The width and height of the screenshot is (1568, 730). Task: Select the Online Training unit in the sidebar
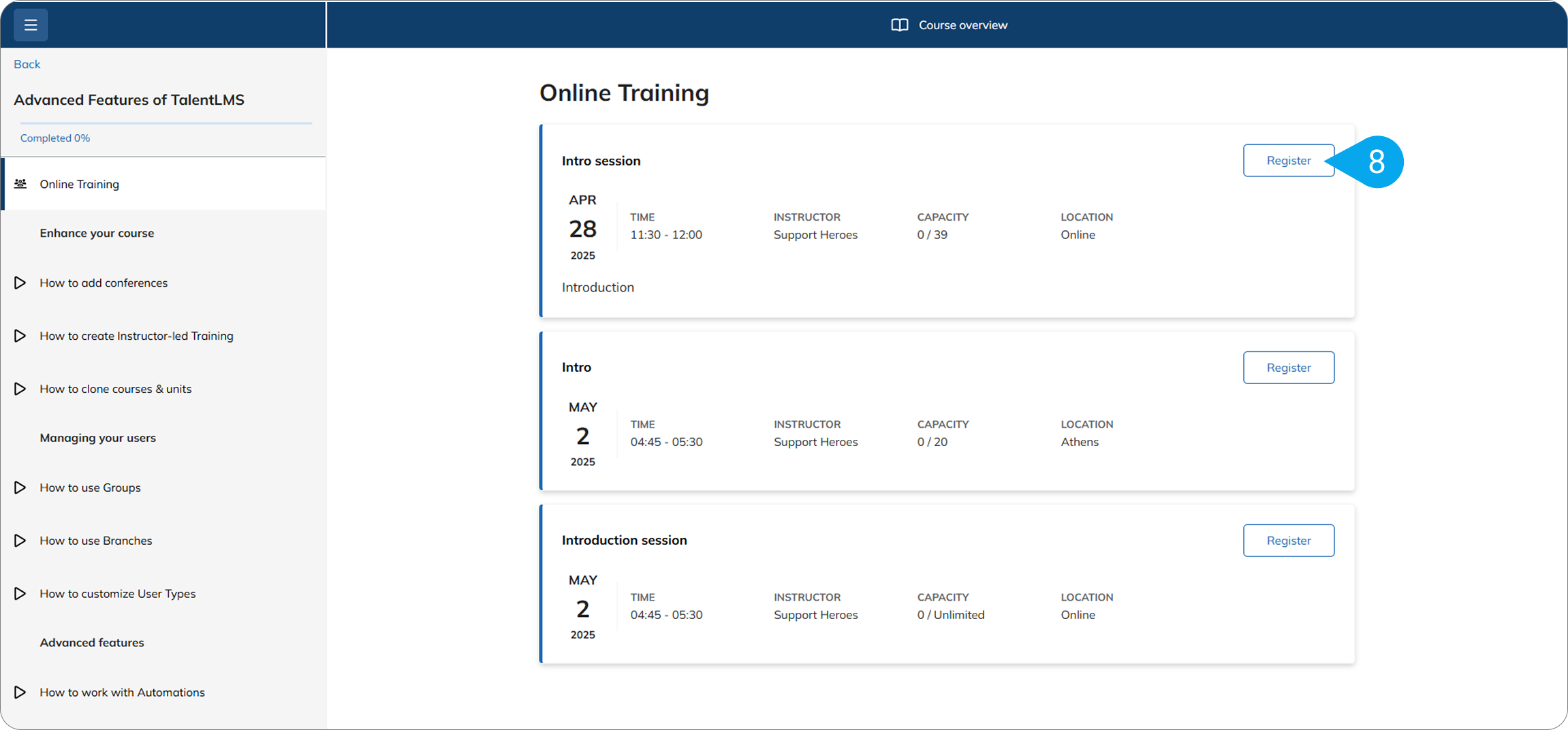(163, 184)
